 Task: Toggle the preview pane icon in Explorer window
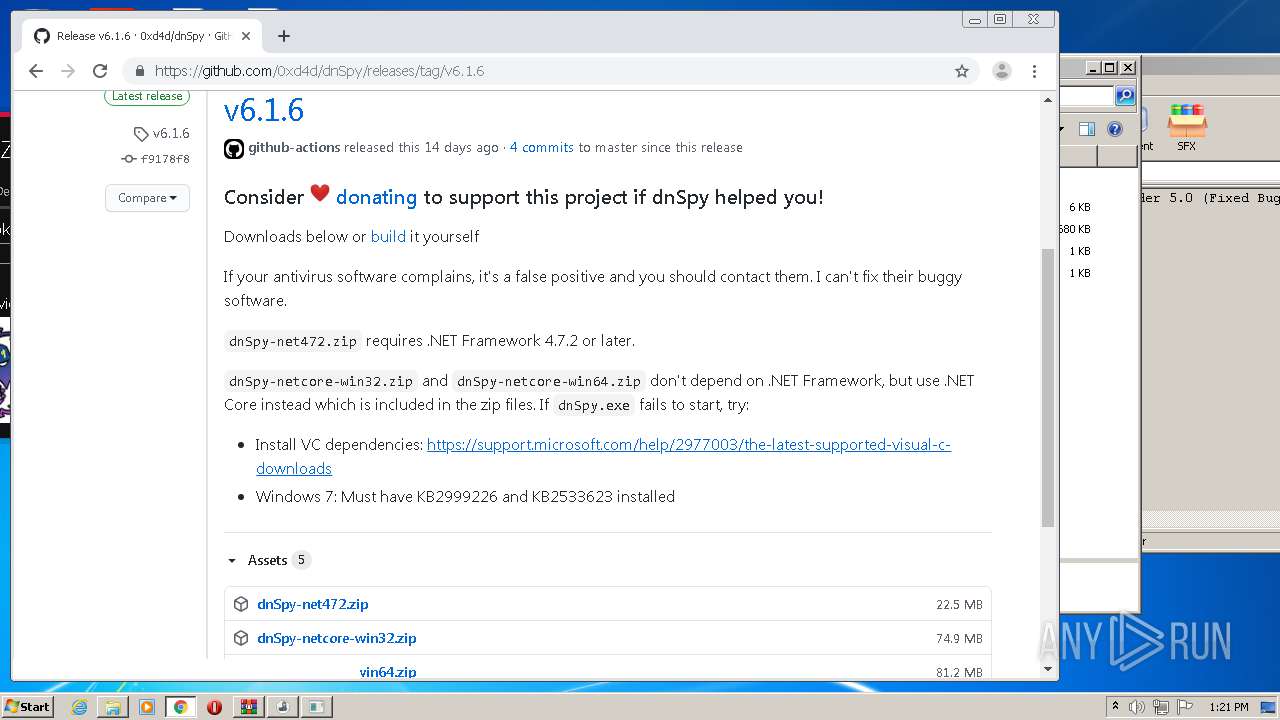1087,129
